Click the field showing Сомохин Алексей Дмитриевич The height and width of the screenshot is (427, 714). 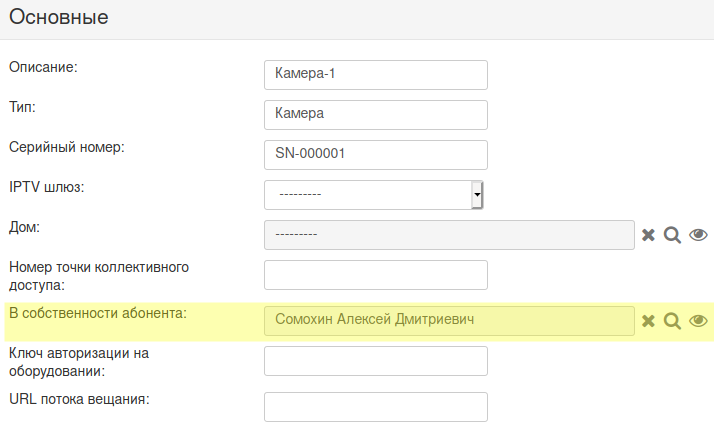point(449,321)
